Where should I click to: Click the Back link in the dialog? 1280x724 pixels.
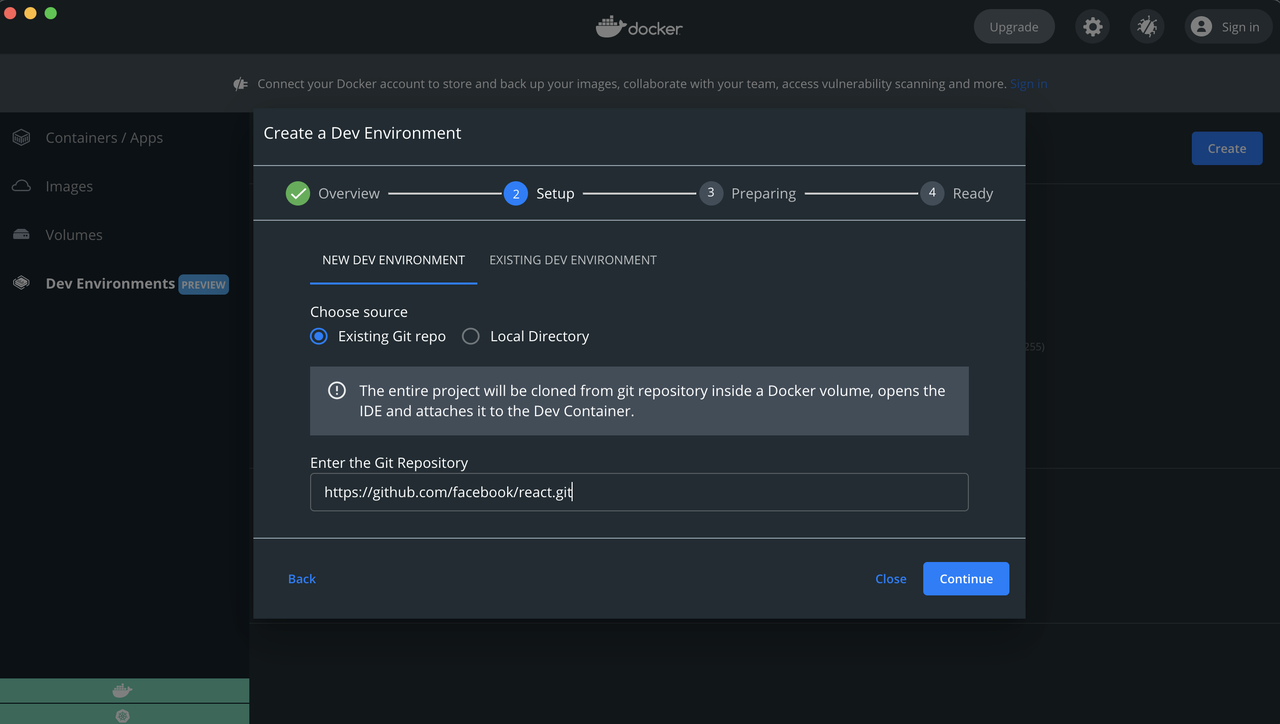(302, 579)
